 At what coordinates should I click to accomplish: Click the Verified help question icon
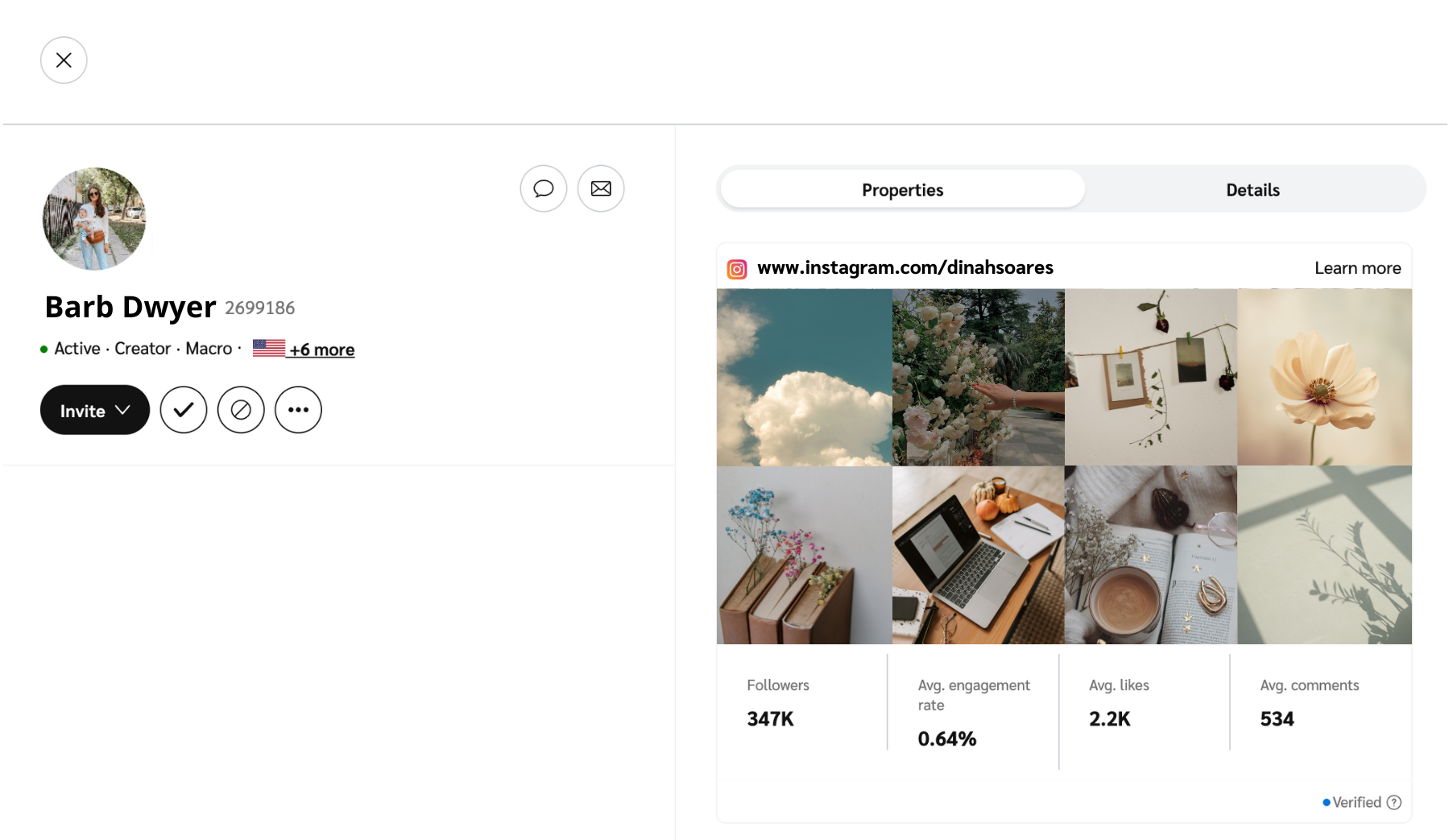pos(1394,802)
